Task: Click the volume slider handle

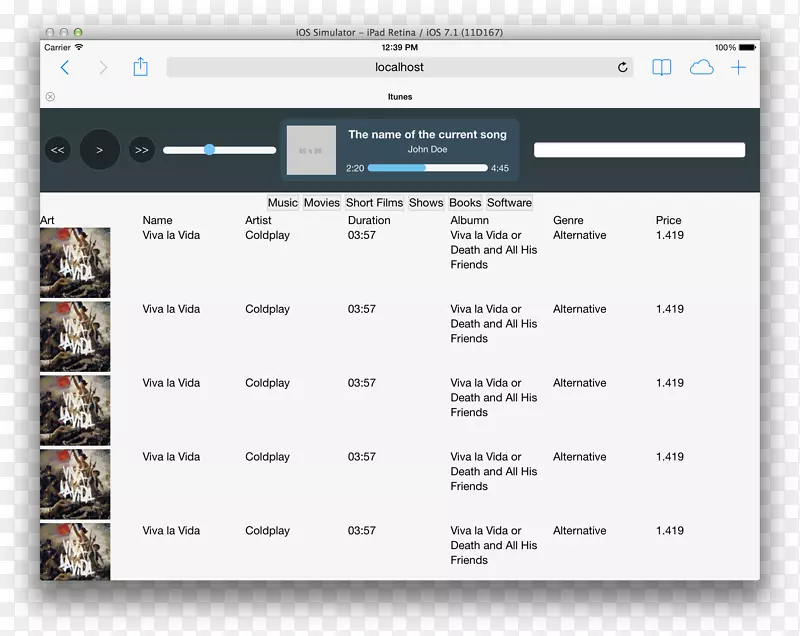Action: [209, 150]
